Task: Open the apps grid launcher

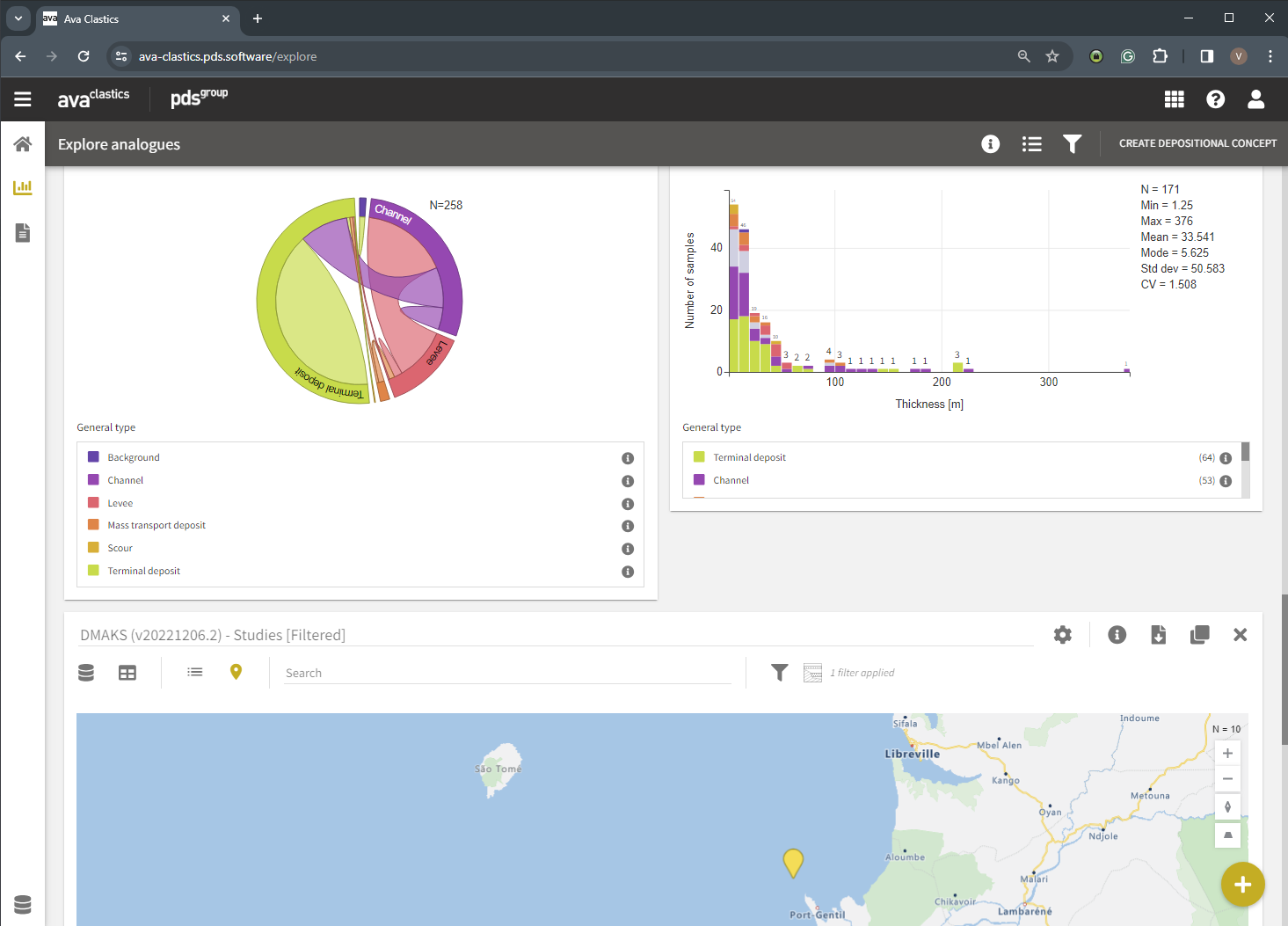Action: (1174, 99)
